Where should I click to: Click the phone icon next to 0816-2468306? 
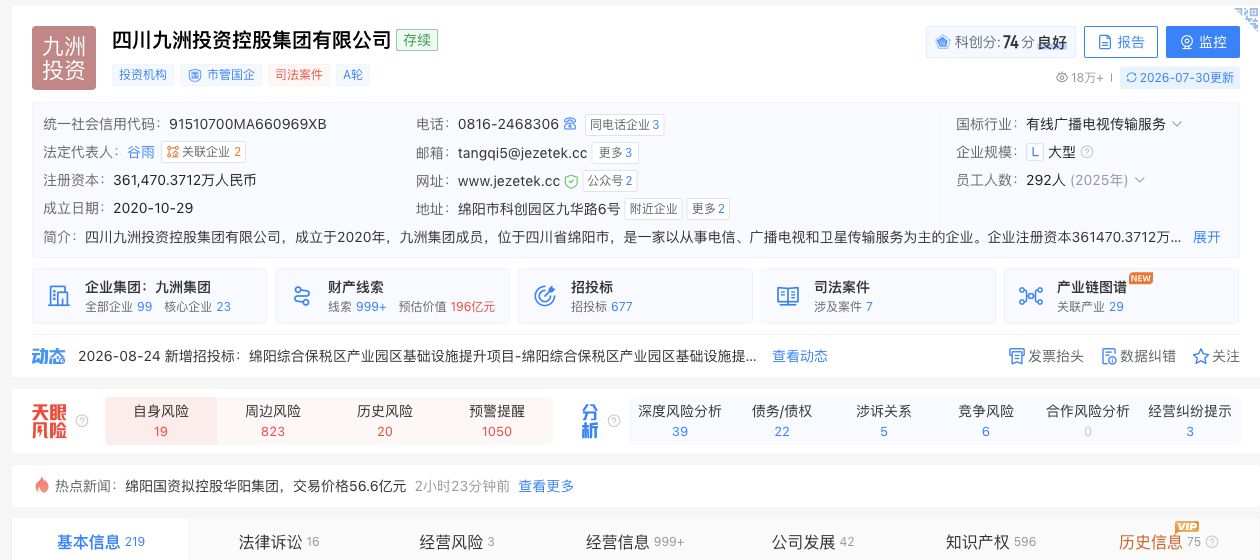(570, 125)
